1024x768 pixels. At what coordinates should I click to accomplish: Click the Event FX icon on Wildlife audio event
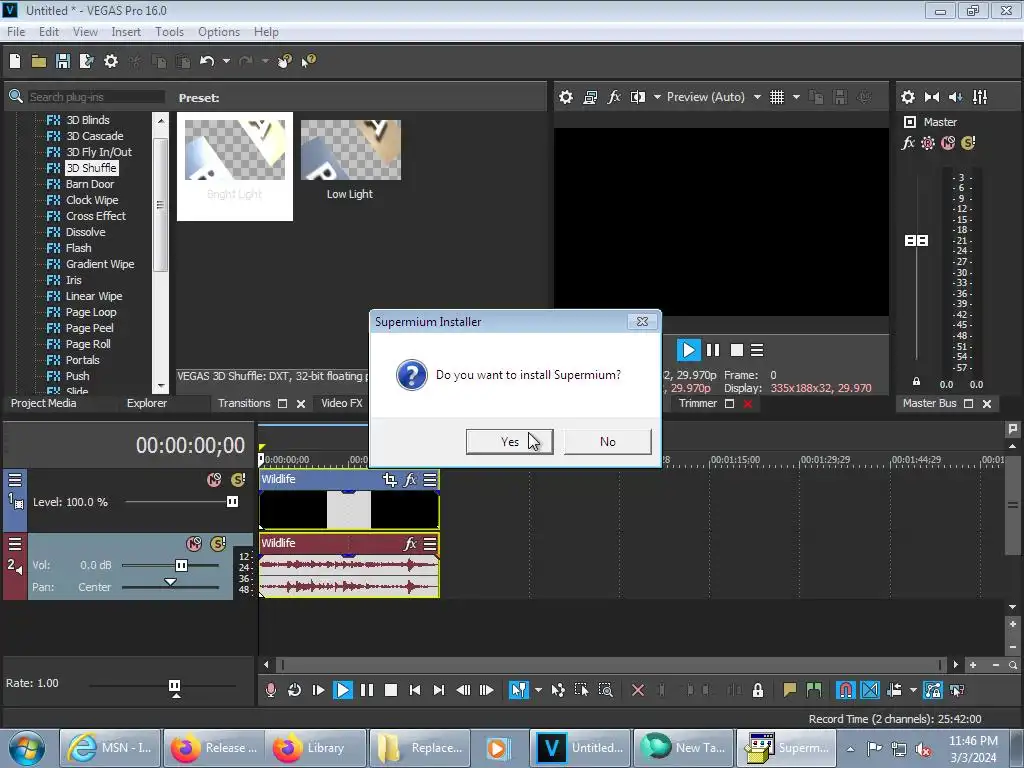pyautogui.click(x=410, y=543)
